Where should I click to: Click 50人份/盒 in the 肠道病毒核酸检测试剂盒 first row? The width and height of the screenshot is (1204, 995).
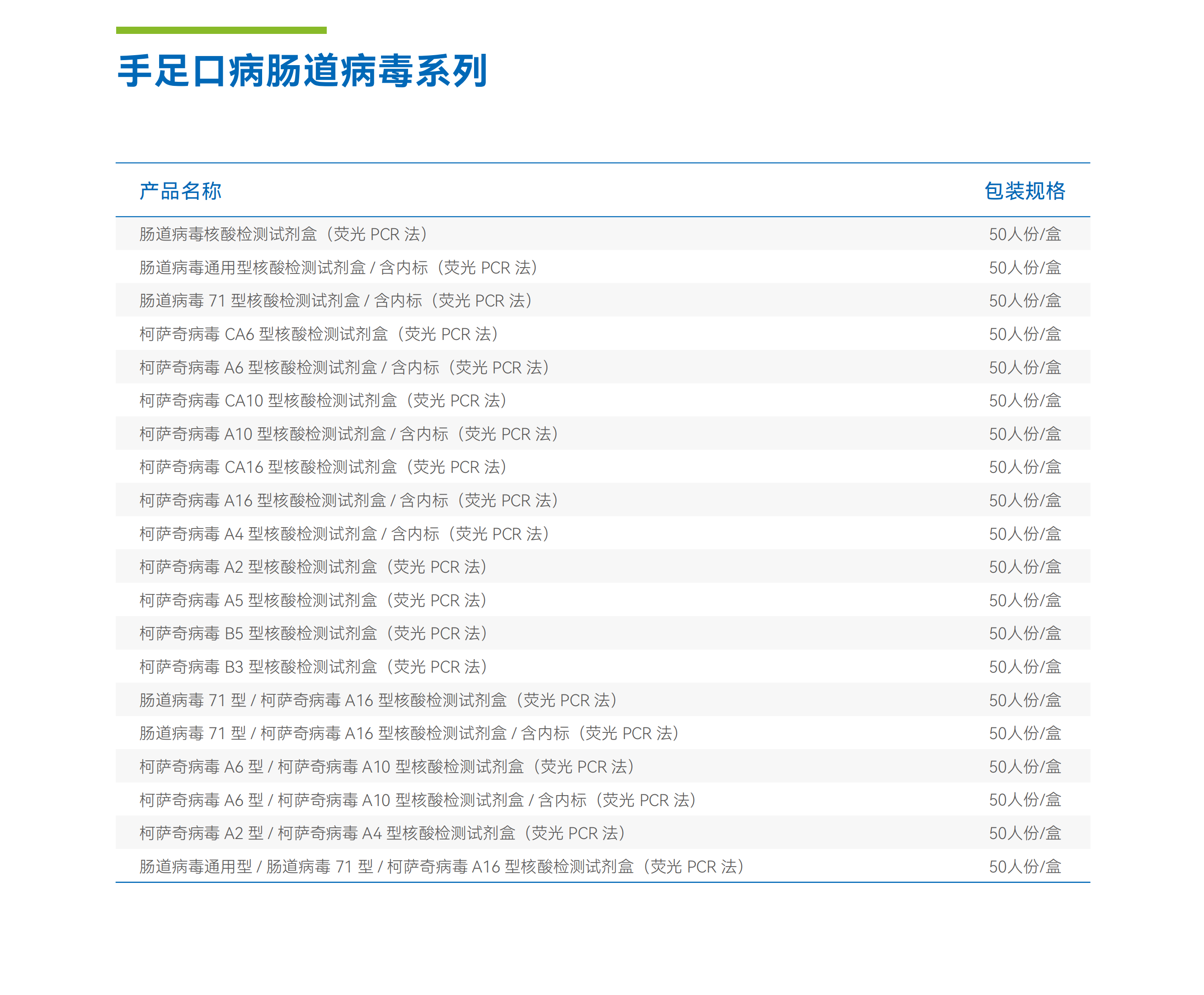(x=1025, y=234)
